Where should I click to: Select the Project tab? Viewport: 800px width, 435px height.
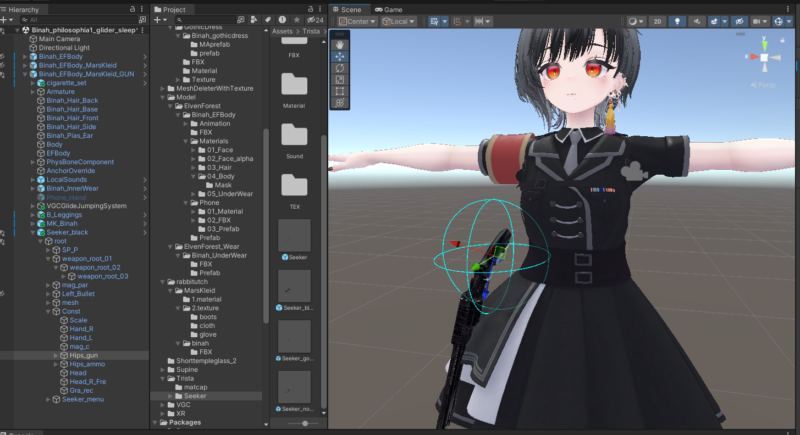pos(170,9)
